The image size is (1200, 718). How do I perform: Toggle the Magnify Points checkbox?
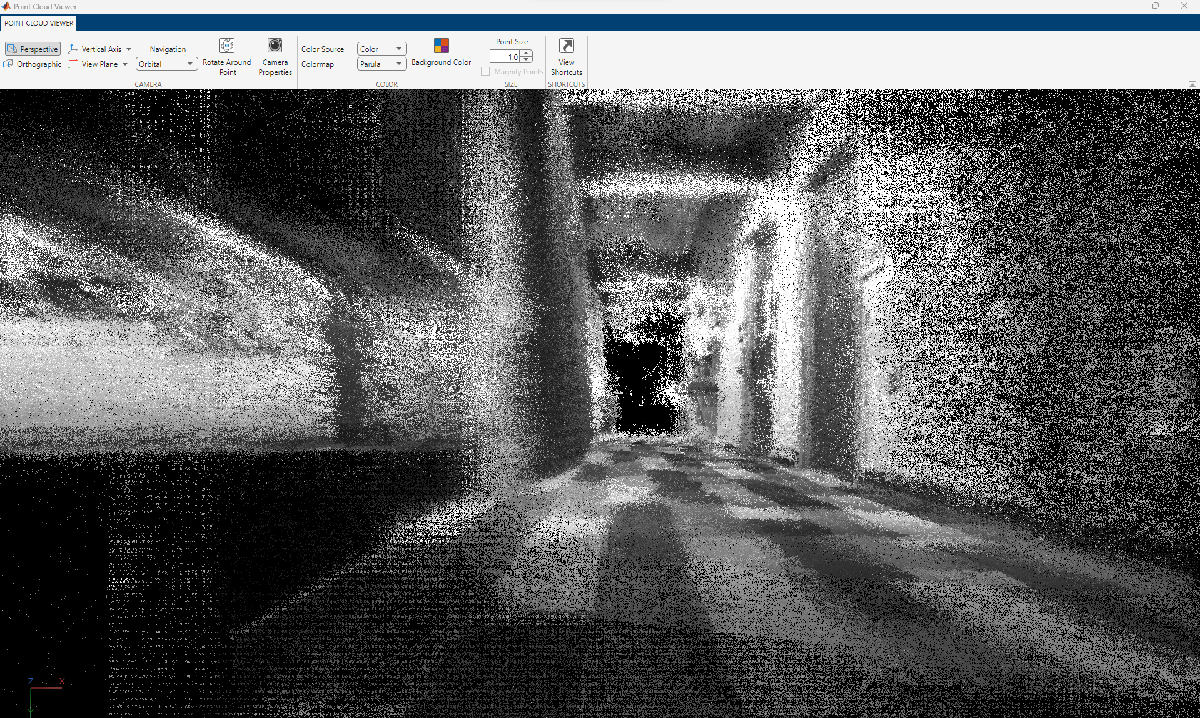486,72
